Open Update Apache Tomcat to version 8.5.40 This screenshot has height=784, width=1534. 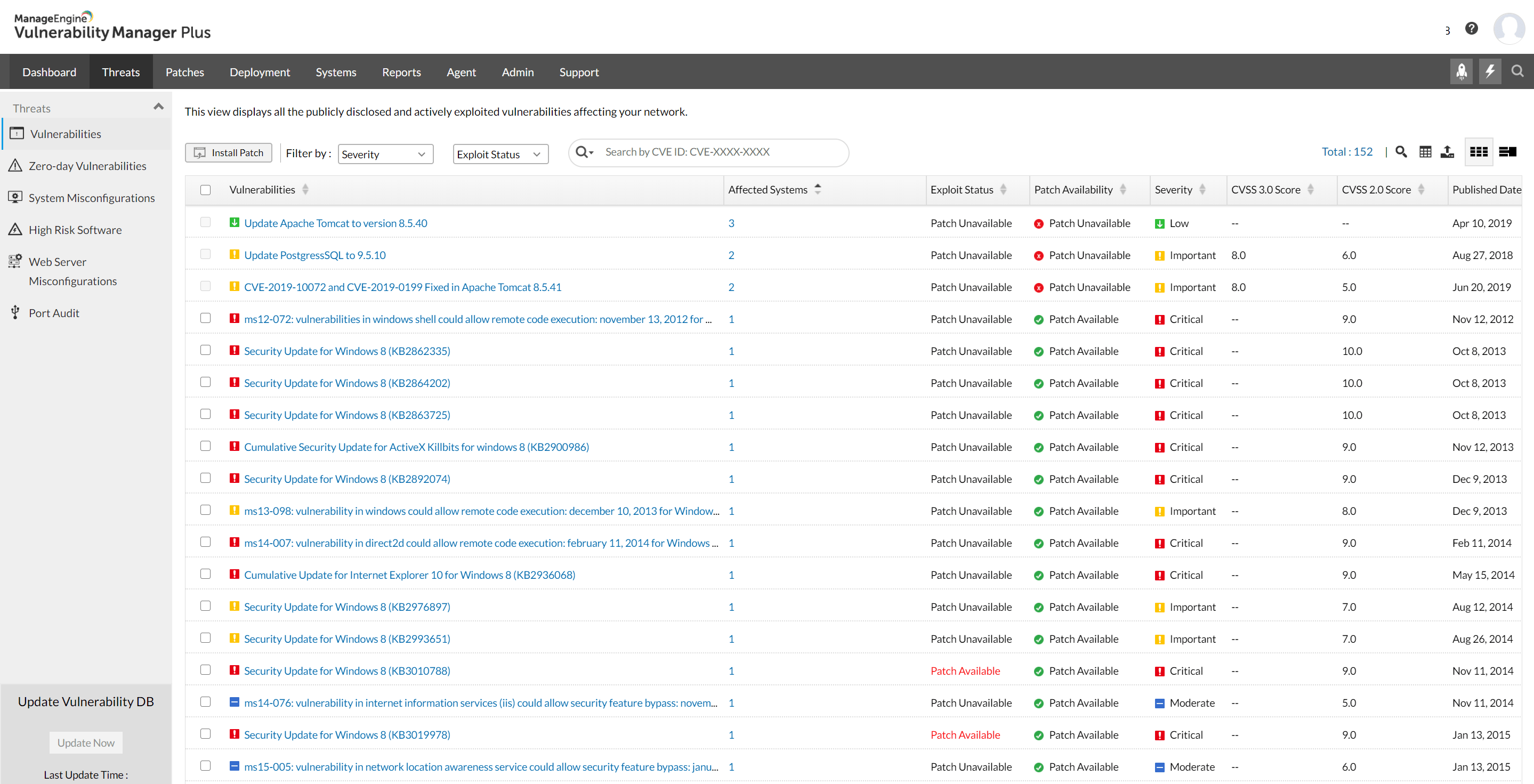[335, 223]
